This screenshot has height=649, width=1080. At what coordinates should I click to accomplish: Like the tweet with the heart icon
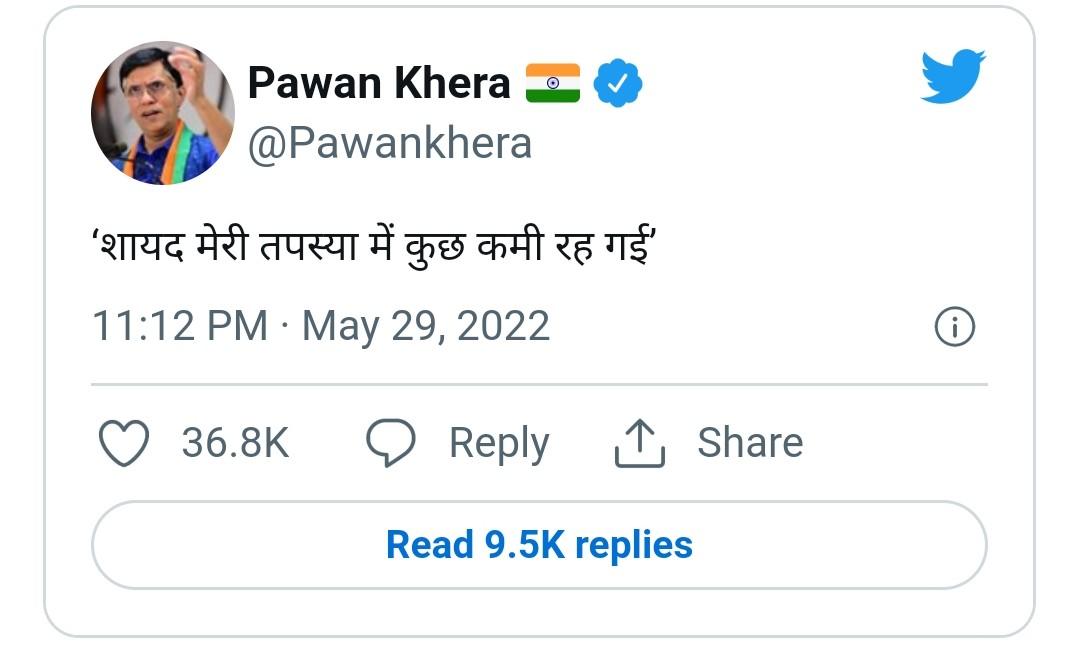coord(126,443)
